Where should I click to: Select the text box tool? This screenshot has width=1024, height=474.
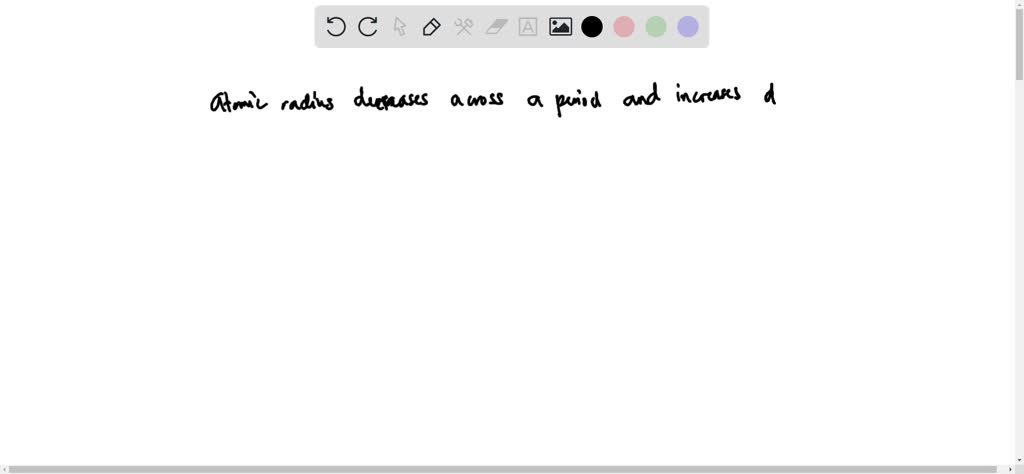(528, 27)
